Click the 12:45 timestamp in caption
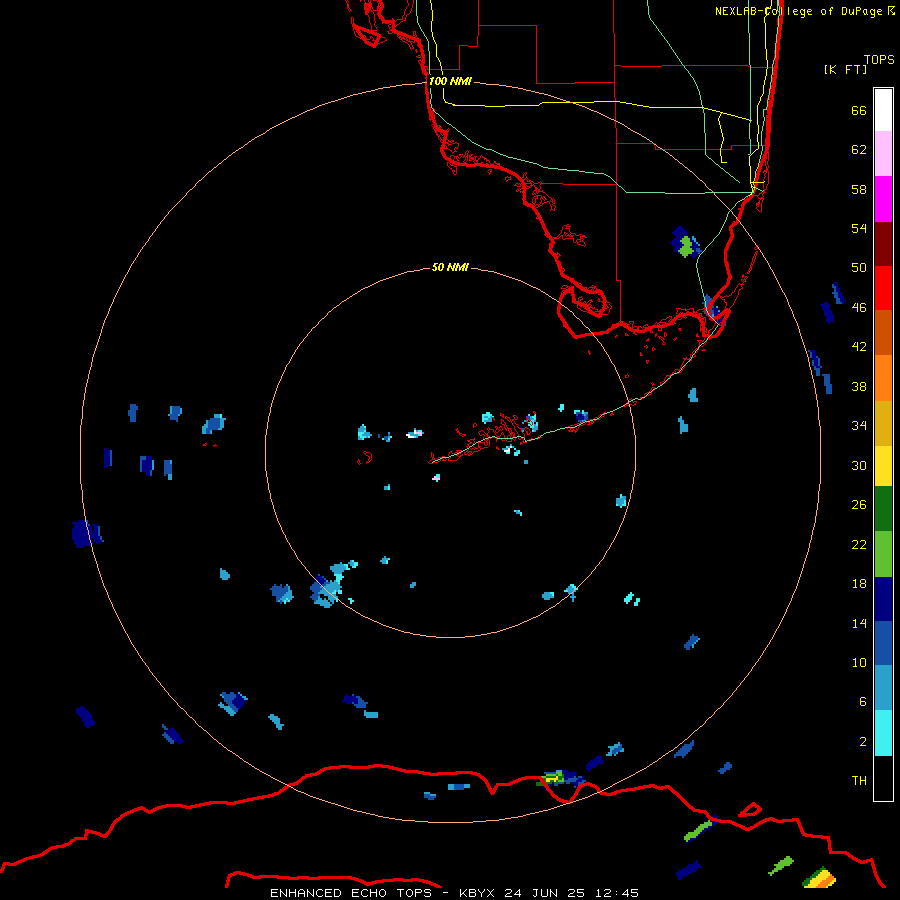The image size is (900, 900). coord(616,893)
